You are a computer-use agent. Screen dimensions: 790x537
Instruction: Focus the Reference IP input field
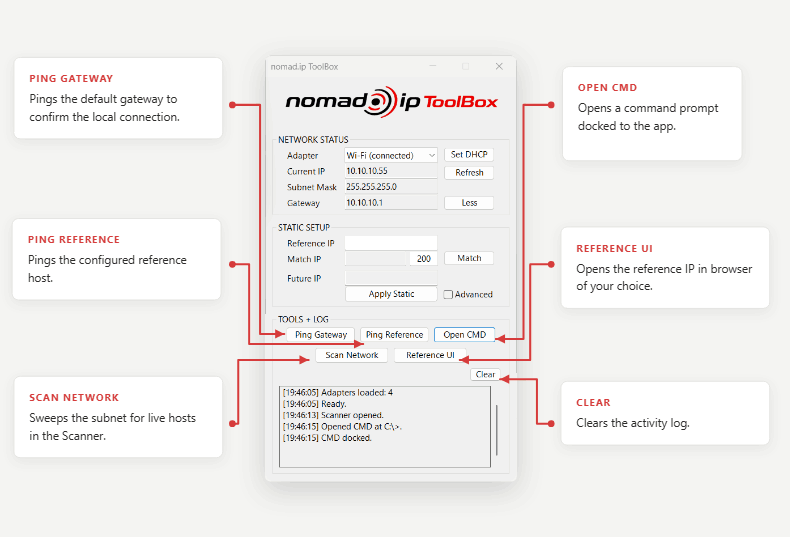[390, 243]
